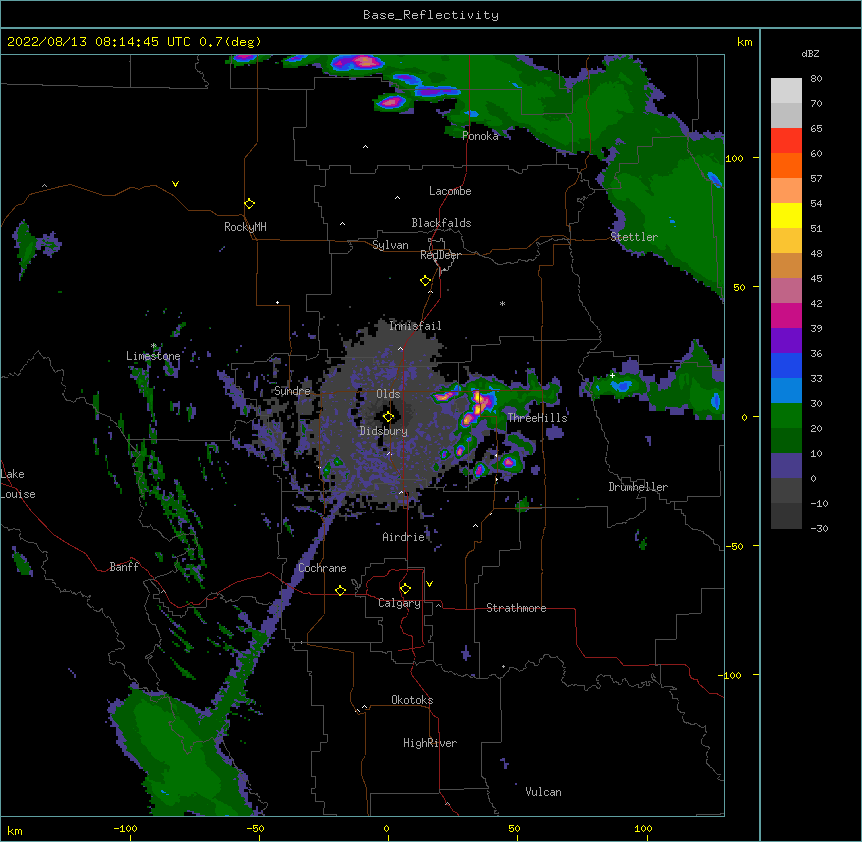
Task: Click the Banff label
Action: 124,567
